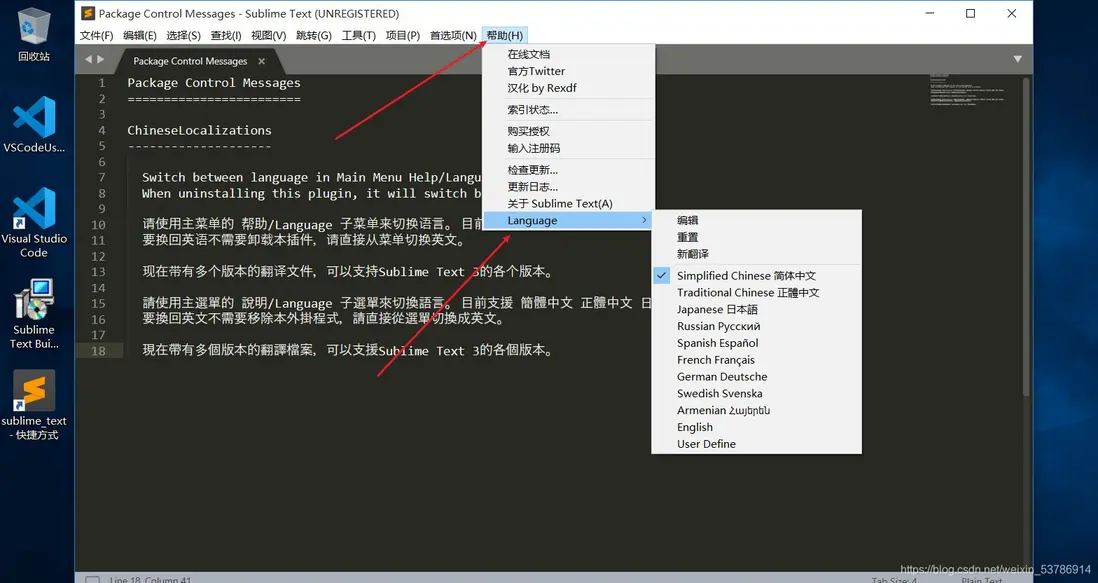The height and width of the screenshot is (583, 1098).
Task: Click the minimap preview
Action: pyautogui.click(x=969, y=91)
